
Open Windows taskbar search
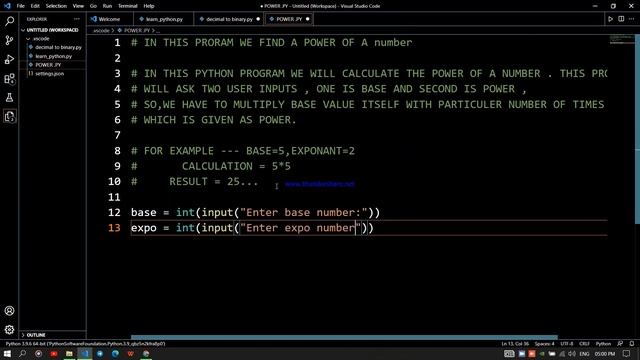(22, 354)
